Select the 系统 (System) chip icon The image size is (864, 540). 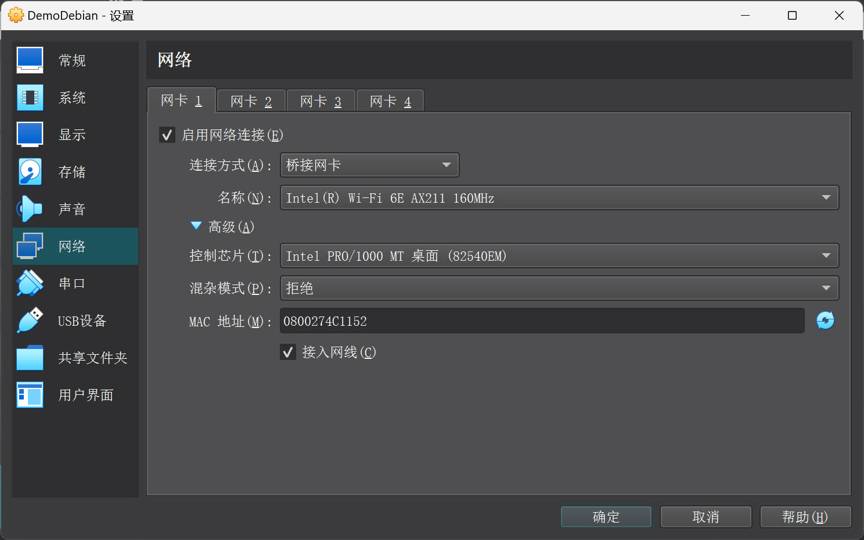pos(30,97)
